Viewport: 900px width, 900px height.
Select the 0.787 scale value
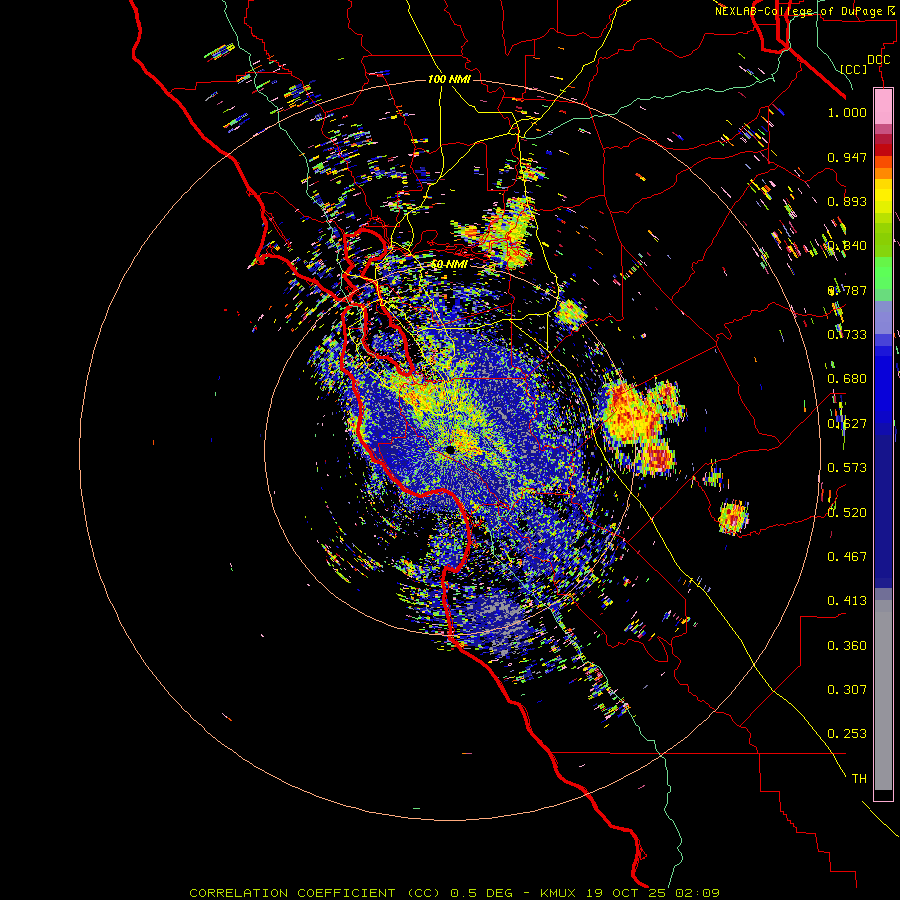pos(847,290)
